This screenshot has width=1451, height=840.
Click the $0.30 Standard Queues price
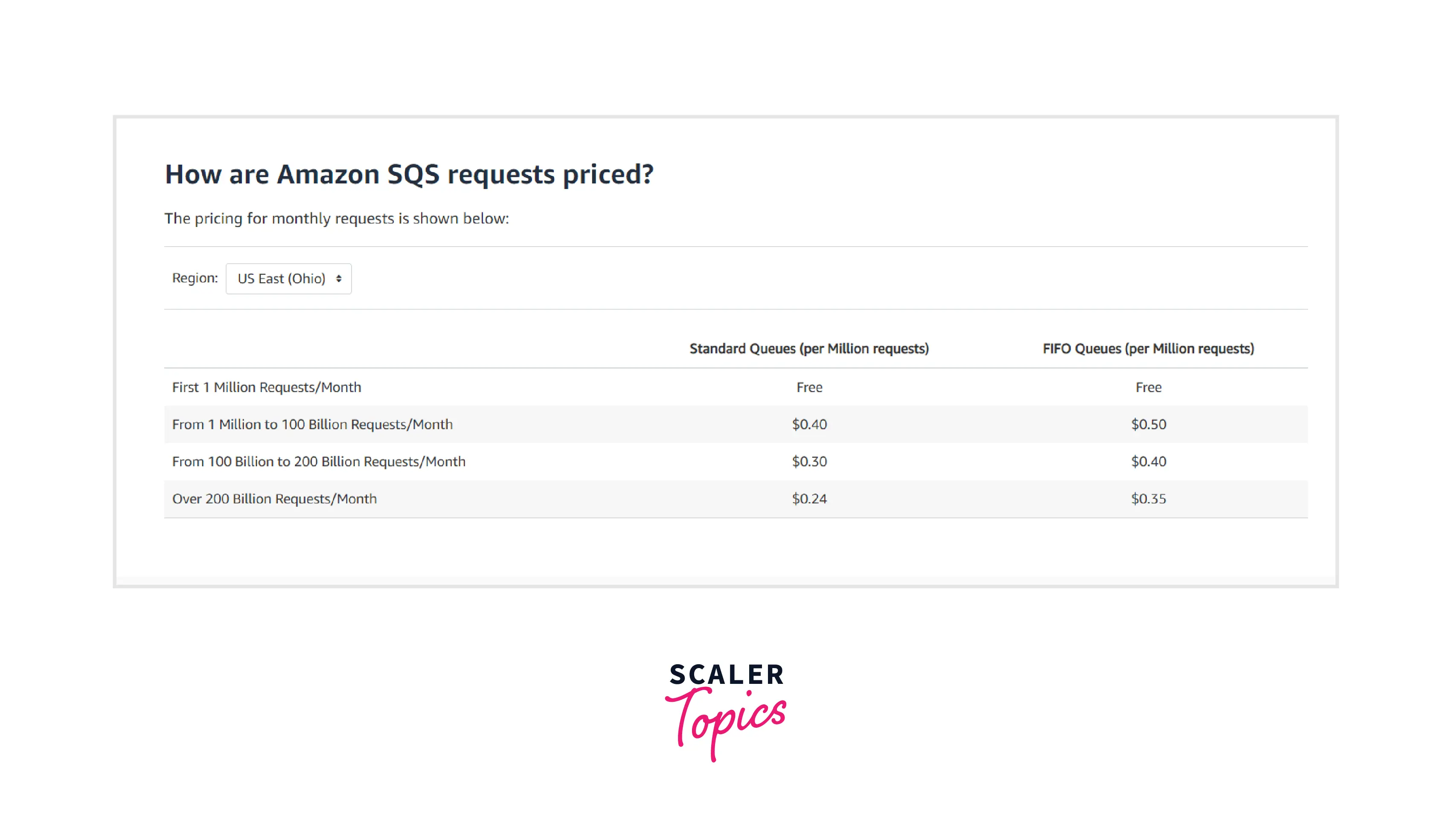click(x=809, y=462)
